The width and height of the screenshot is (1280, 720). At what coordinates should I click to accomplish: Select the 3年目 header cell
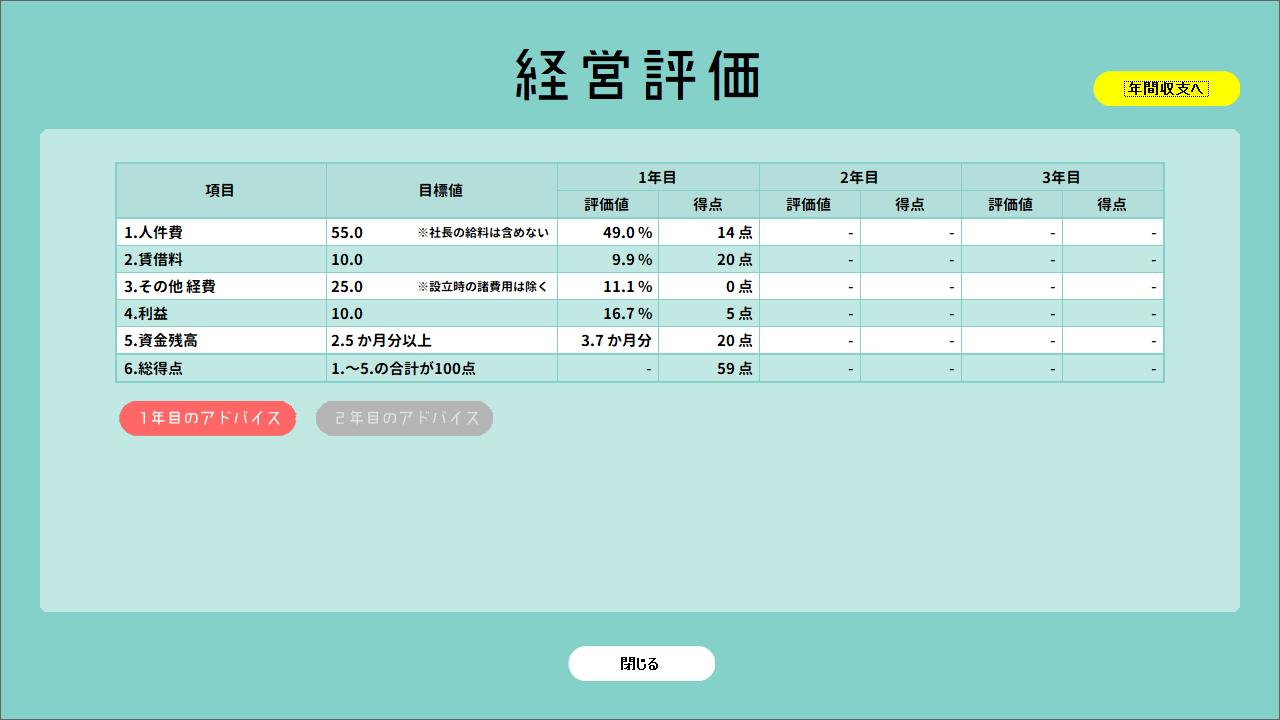pos(1062,177)
